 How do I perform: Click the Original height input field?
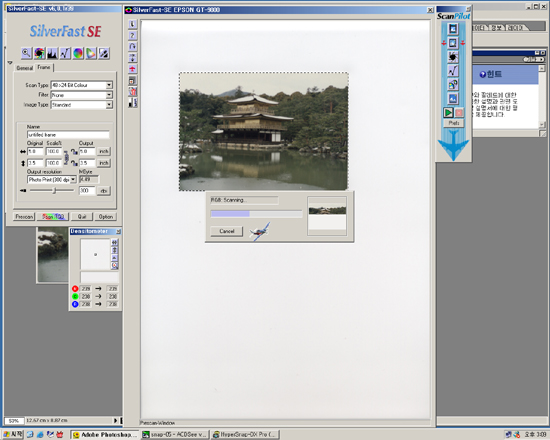point(35,163)
